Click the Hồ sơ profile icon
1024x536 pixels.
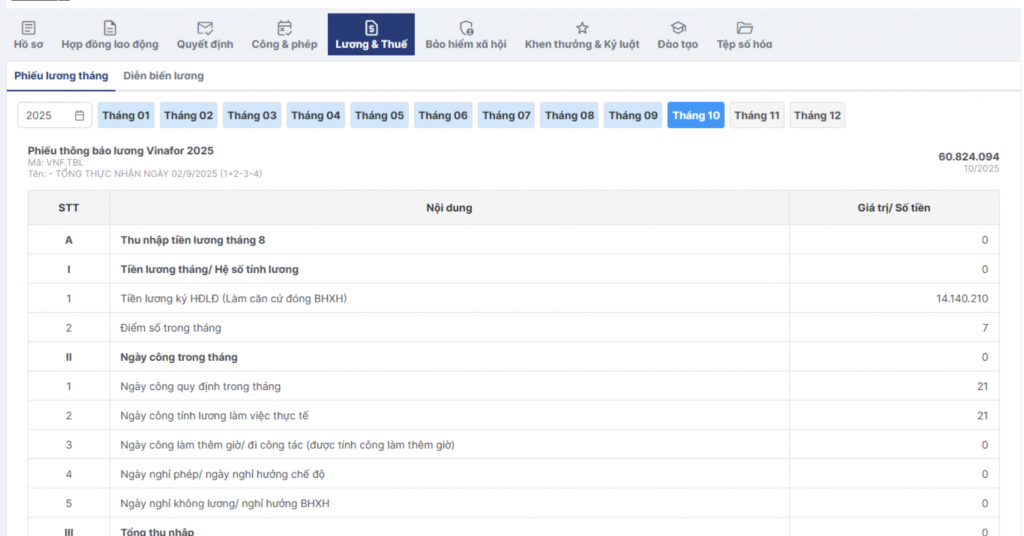(28, 28)
